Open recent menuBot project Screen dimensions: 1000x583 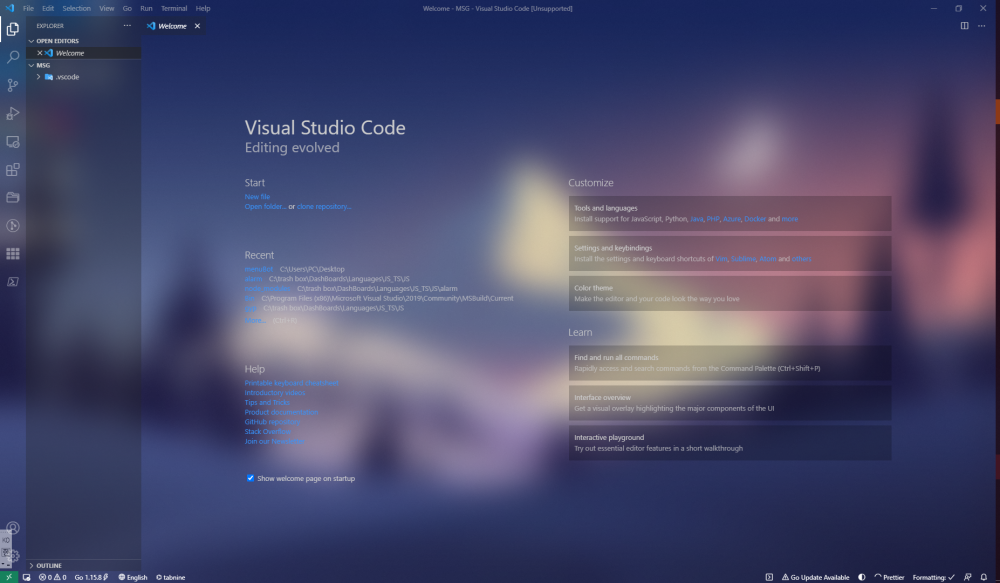point(258,269)
